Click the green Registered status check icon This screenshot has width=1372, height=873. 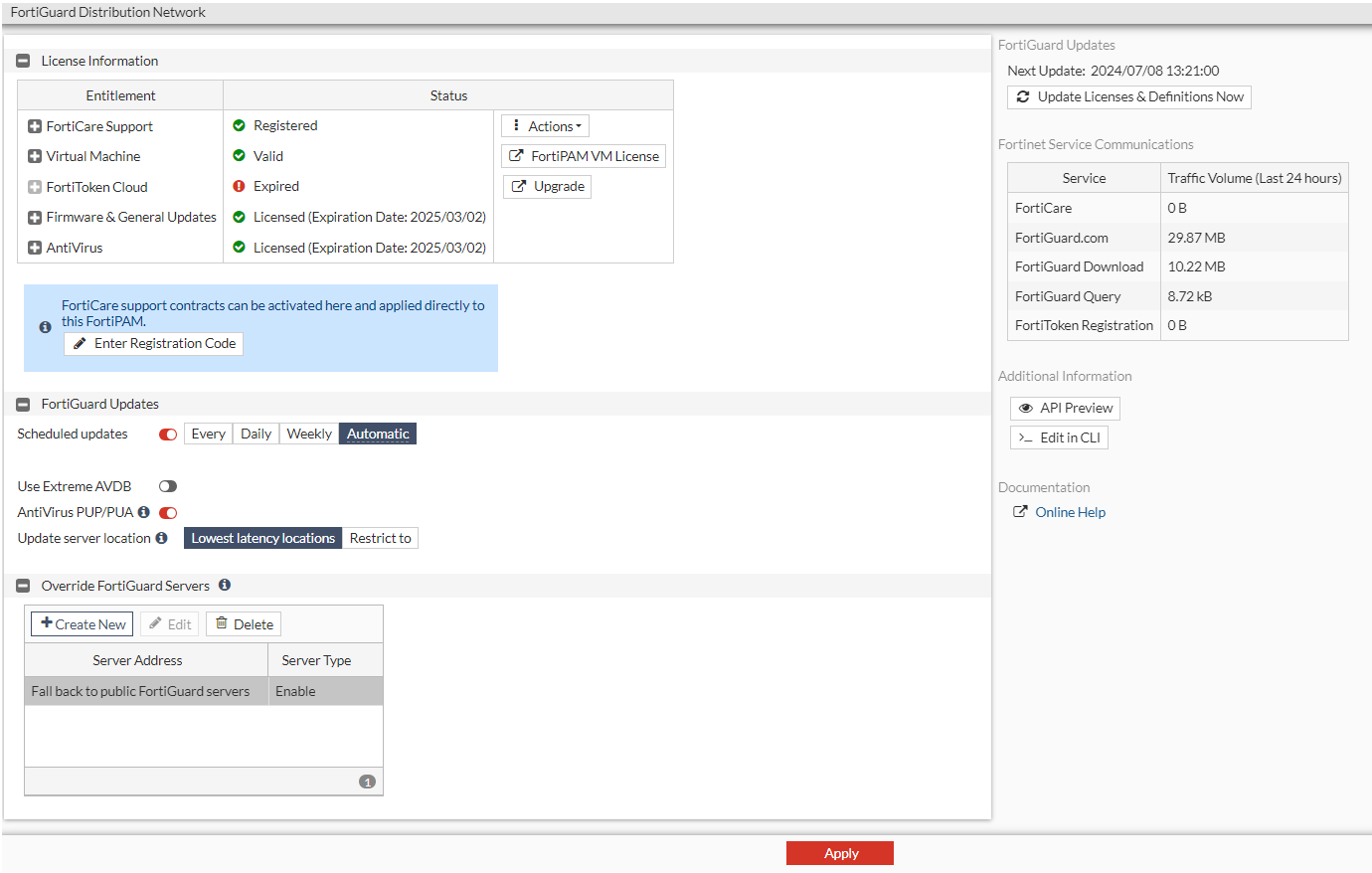[239, 126]
